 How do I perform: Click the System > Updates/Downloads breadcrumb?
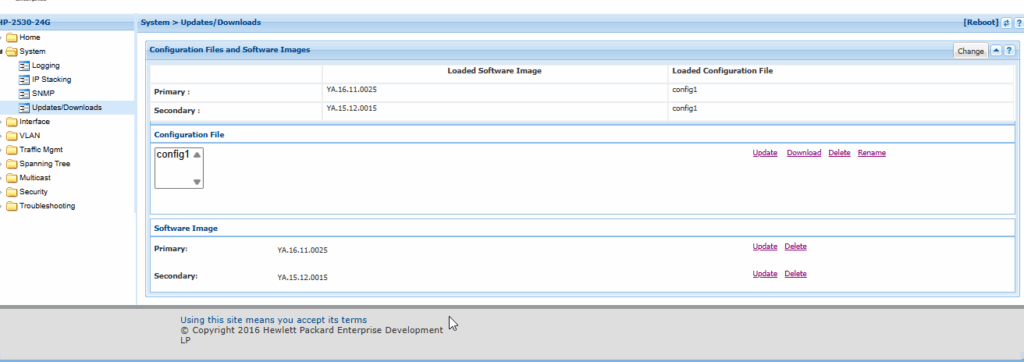(x=200, y=23)
